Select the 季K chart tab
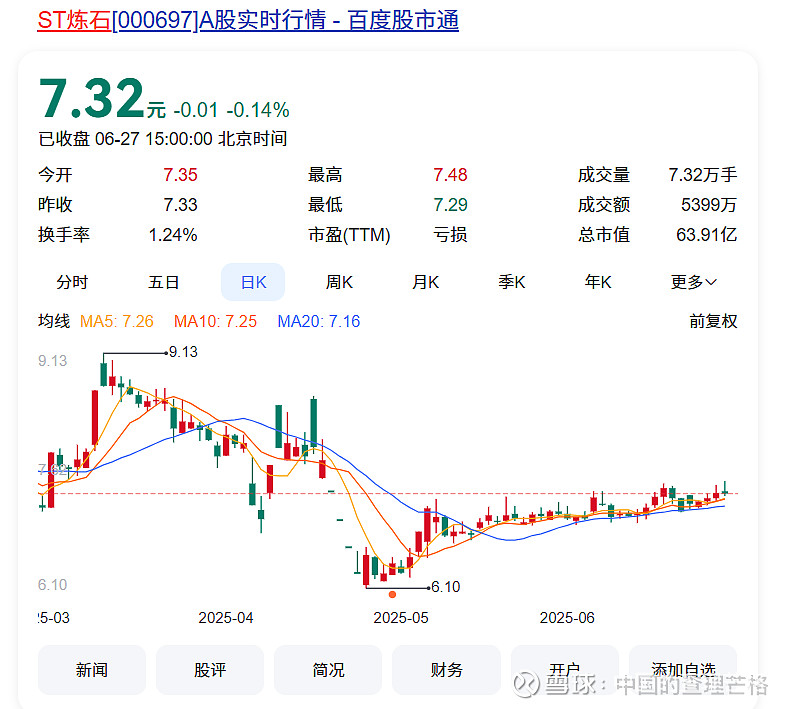791x709 pixels. coord(512,282)
